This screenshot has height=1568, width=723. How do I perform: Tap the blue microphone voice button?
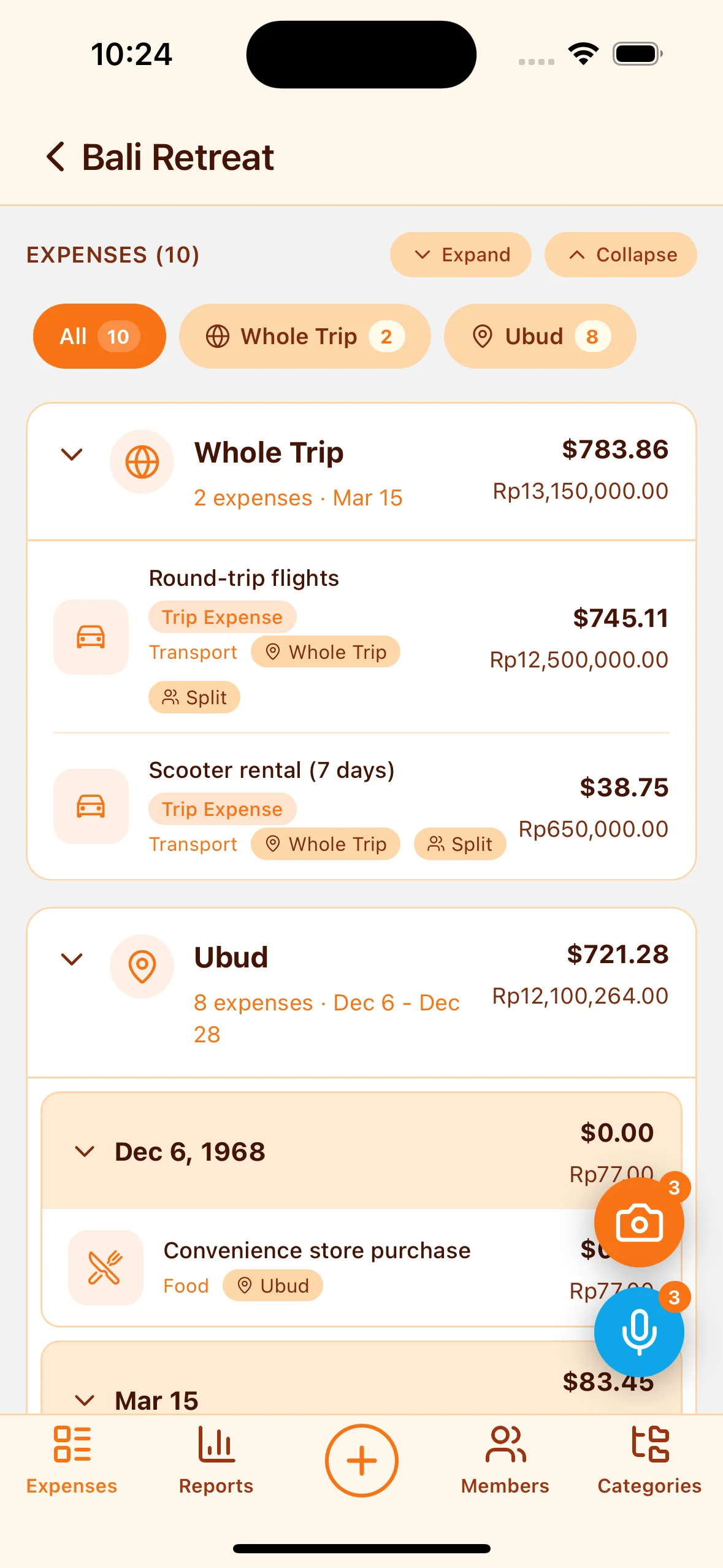click(x=638, y=1332)
